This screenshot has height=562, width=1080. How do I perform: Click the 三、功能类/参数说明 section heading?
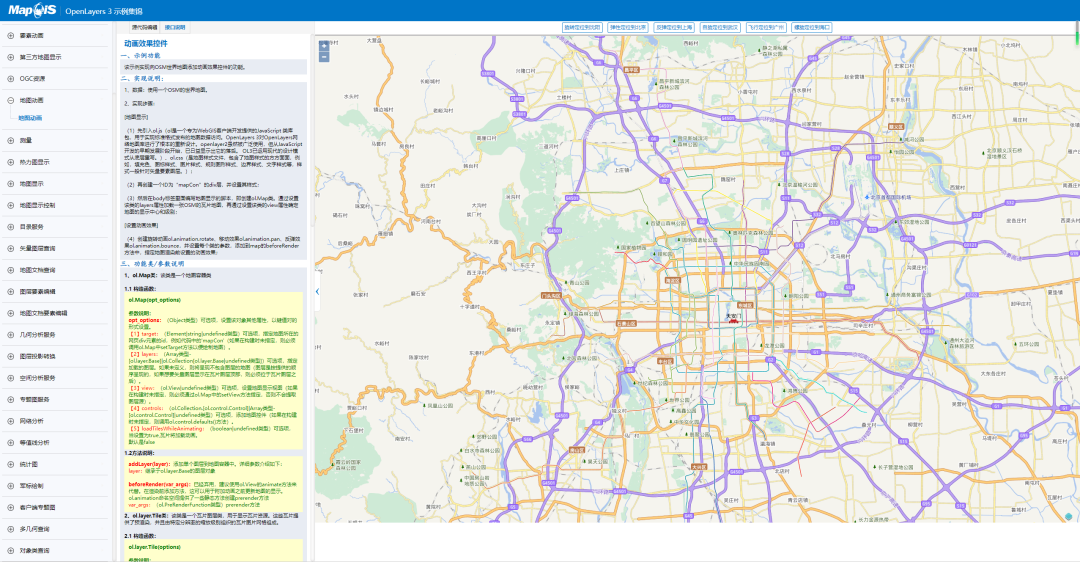[x=152, y=264]
